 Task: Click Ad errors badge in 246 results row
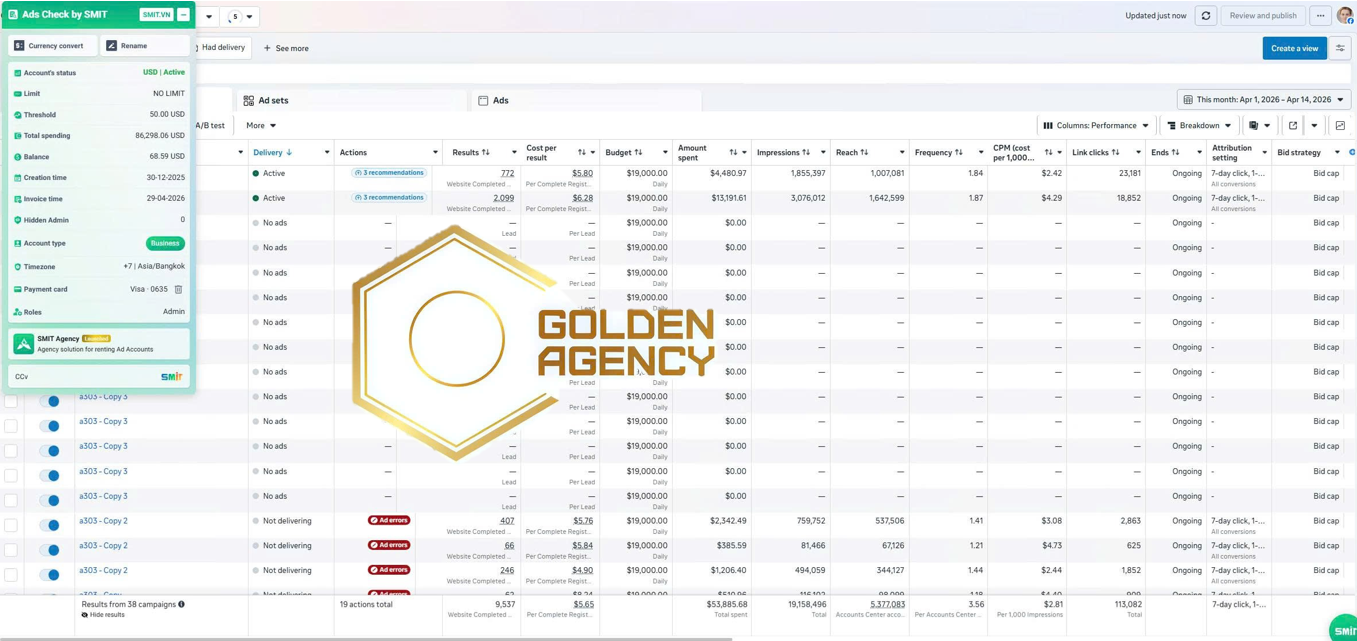[389, 570]
